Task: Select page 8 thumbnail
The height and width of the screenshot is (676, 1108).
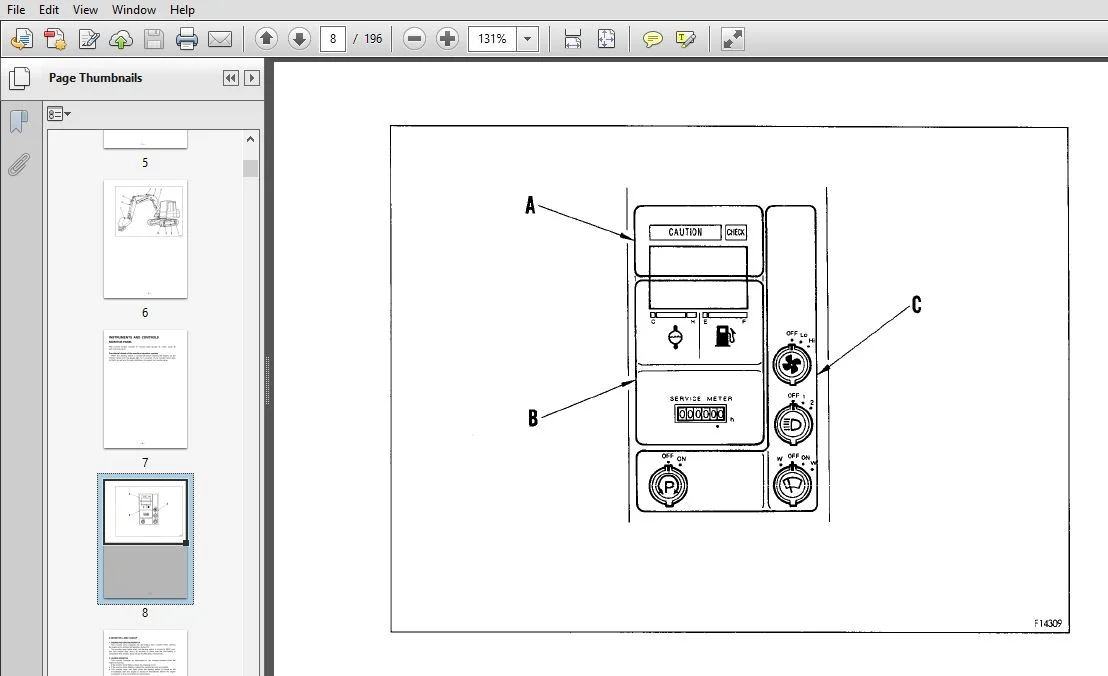Action: click(146, 539)
